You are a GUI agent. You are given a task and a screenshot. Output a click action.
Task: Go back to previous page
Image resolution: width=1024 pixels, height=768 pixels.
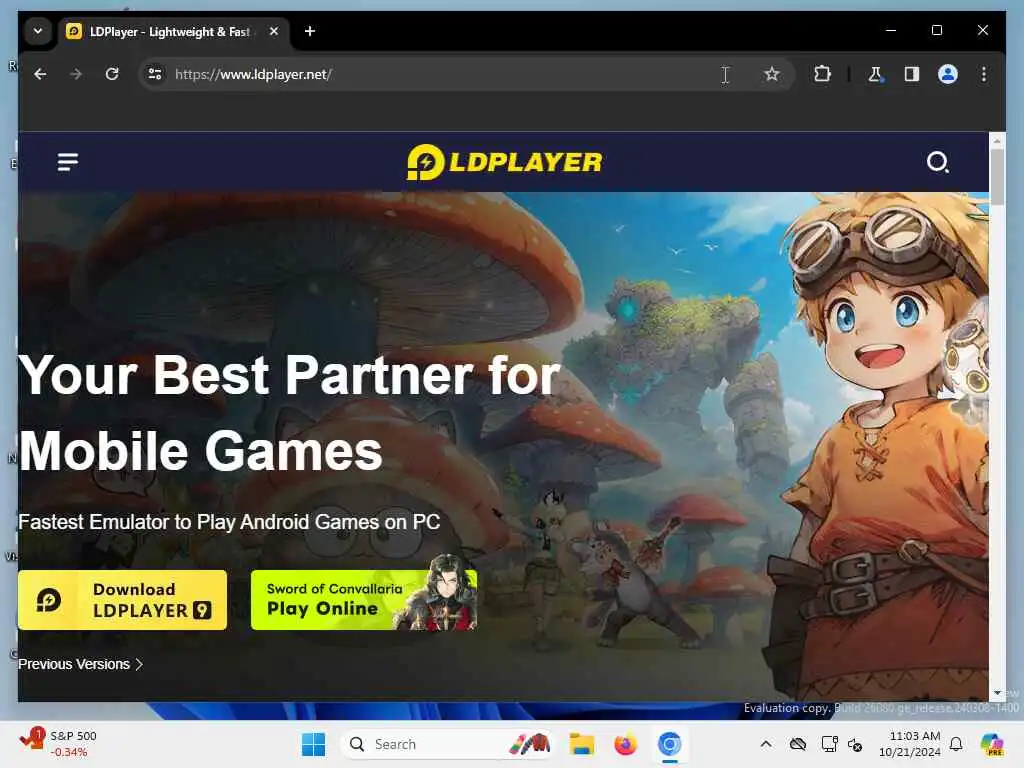(40, 74)
